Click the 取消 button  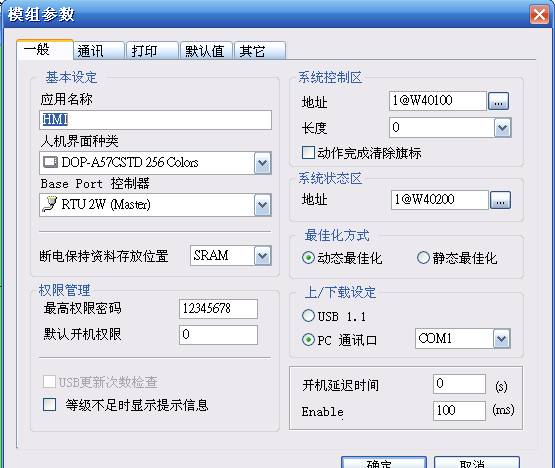pyautogui.click(x=477, y=462)
